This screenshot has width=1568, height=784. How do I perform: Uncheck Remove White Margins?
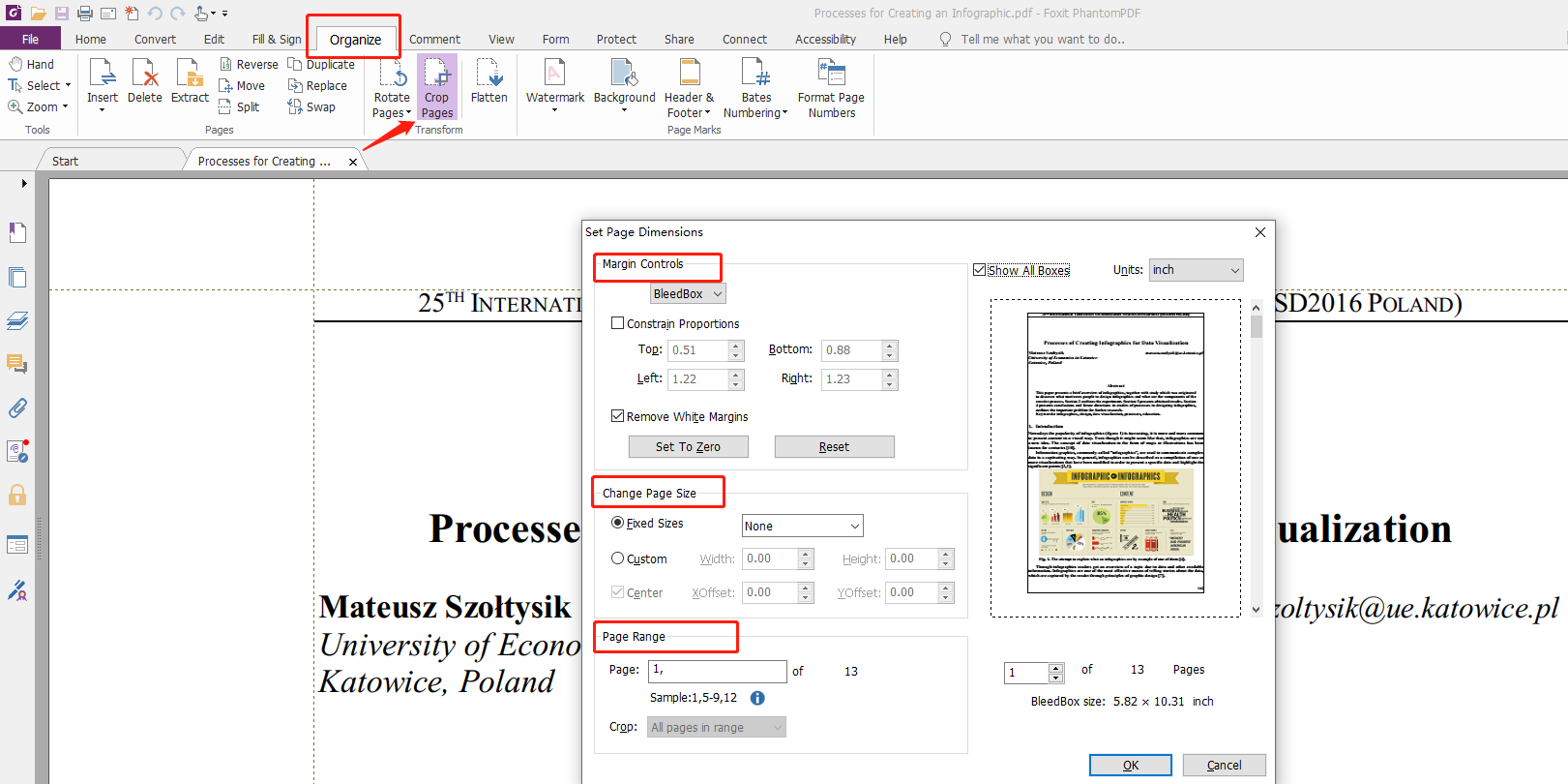pos(618,416)
